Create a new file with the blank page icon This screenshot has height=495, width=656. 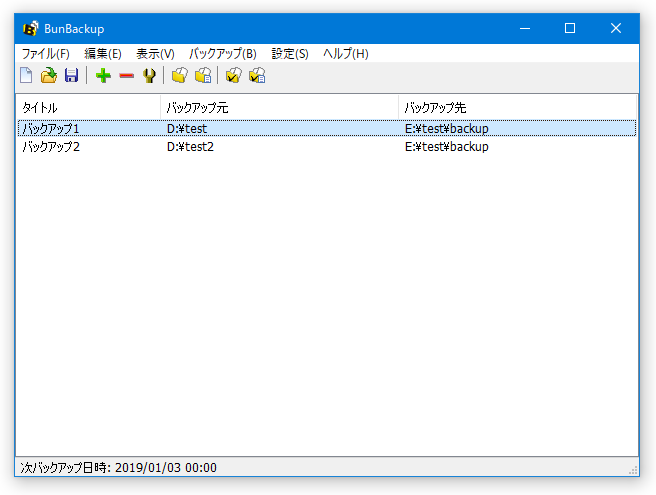tap(26, 76)
